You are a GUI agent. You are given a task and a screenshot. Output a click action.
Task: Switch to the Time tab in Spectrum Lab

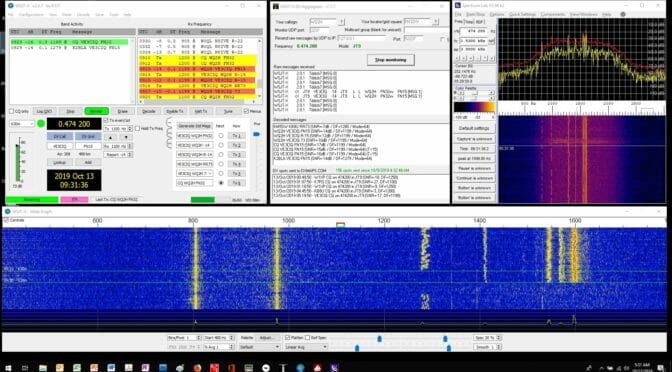(x=469, y=21)
